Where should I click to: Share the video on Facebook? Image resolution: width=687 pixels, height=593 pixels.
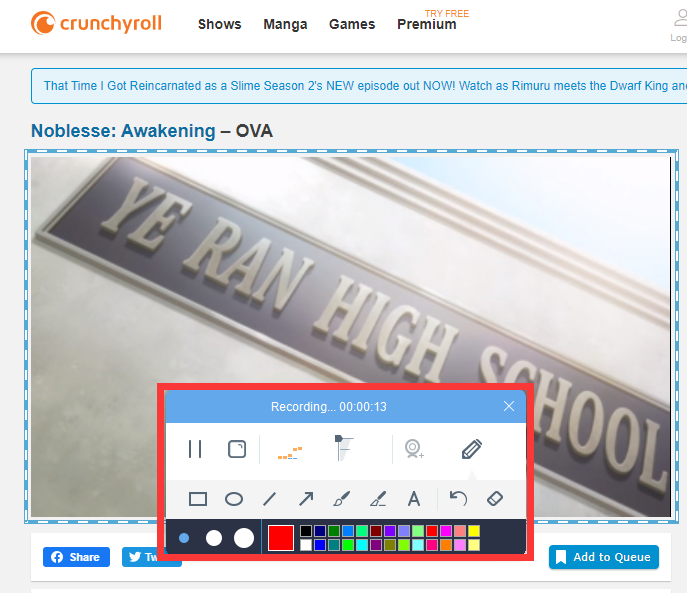(76, 557)
